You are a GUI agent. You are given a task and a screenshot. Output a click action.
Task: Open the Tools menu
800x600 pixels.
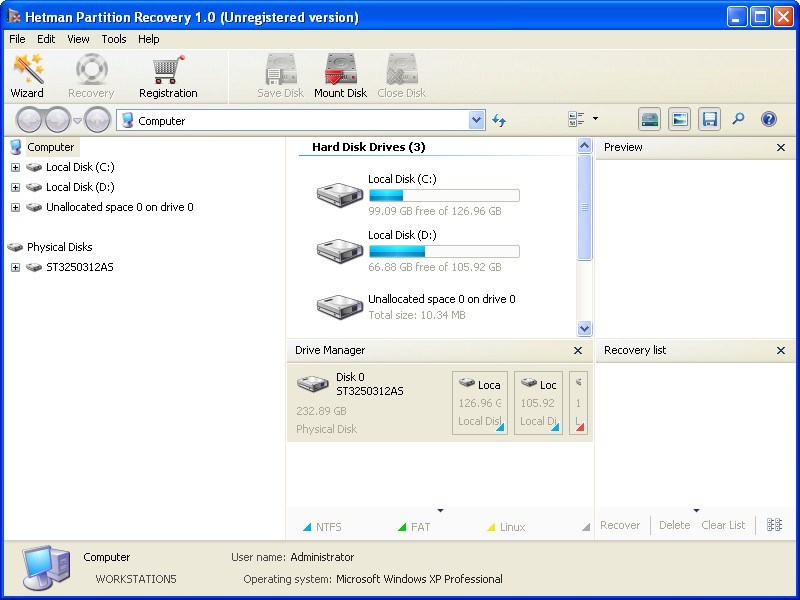(113, 39)
